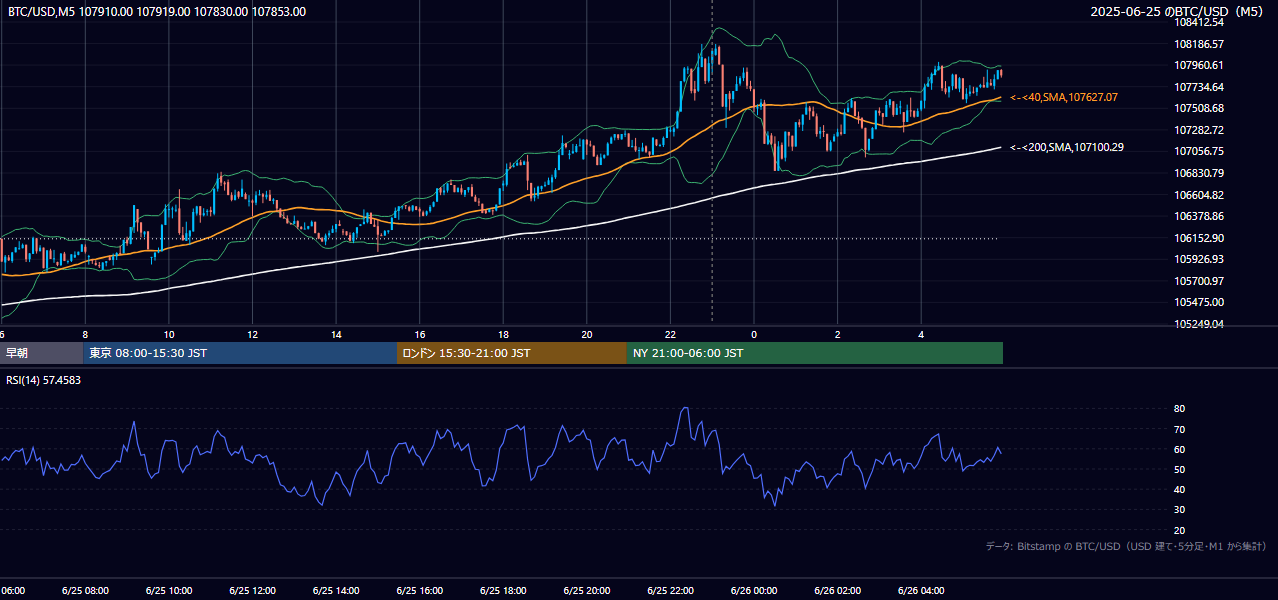This screenshot has width=1278, height=600.
Task: Click the bottom date label 6/25 10:00
Action: tap(169, 591)
